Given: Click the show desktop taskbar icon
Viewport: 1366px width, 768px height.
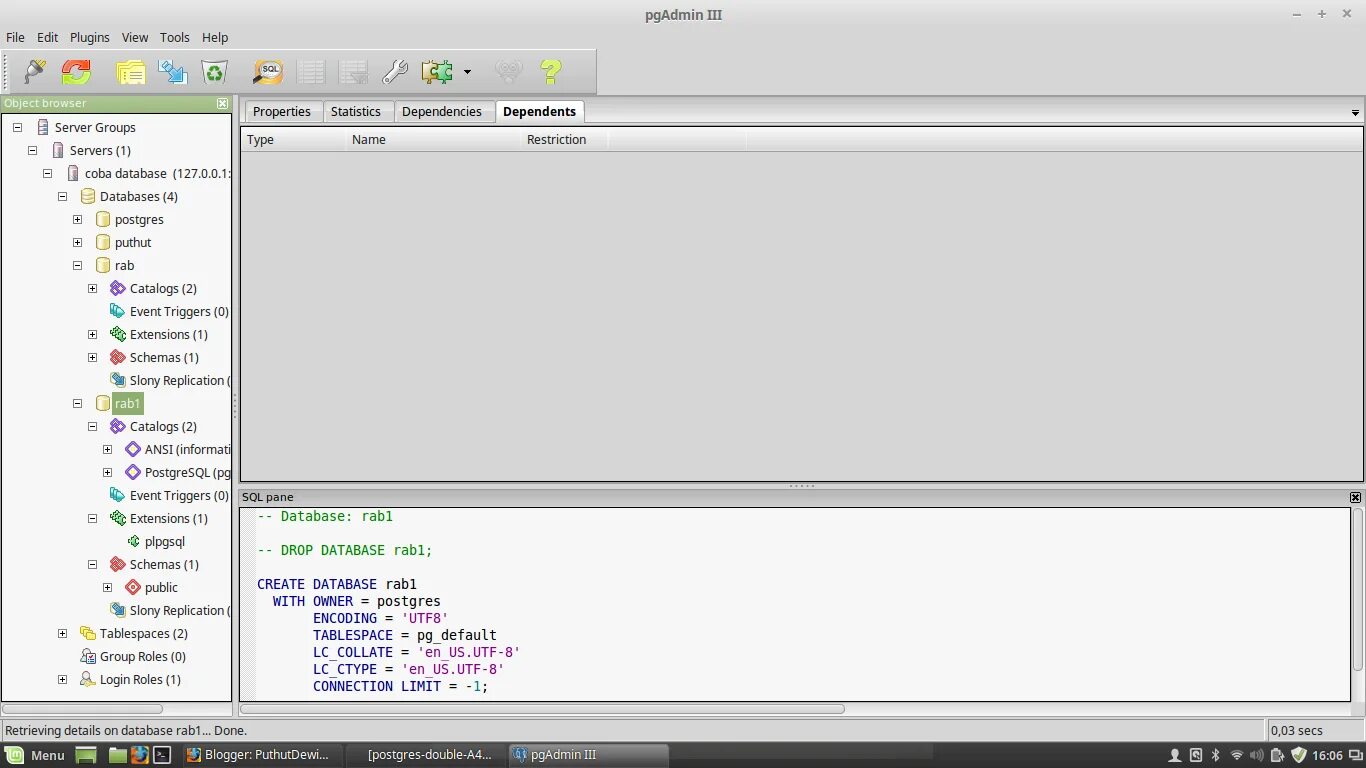Looking at the screenshot, I should (85, 755).
